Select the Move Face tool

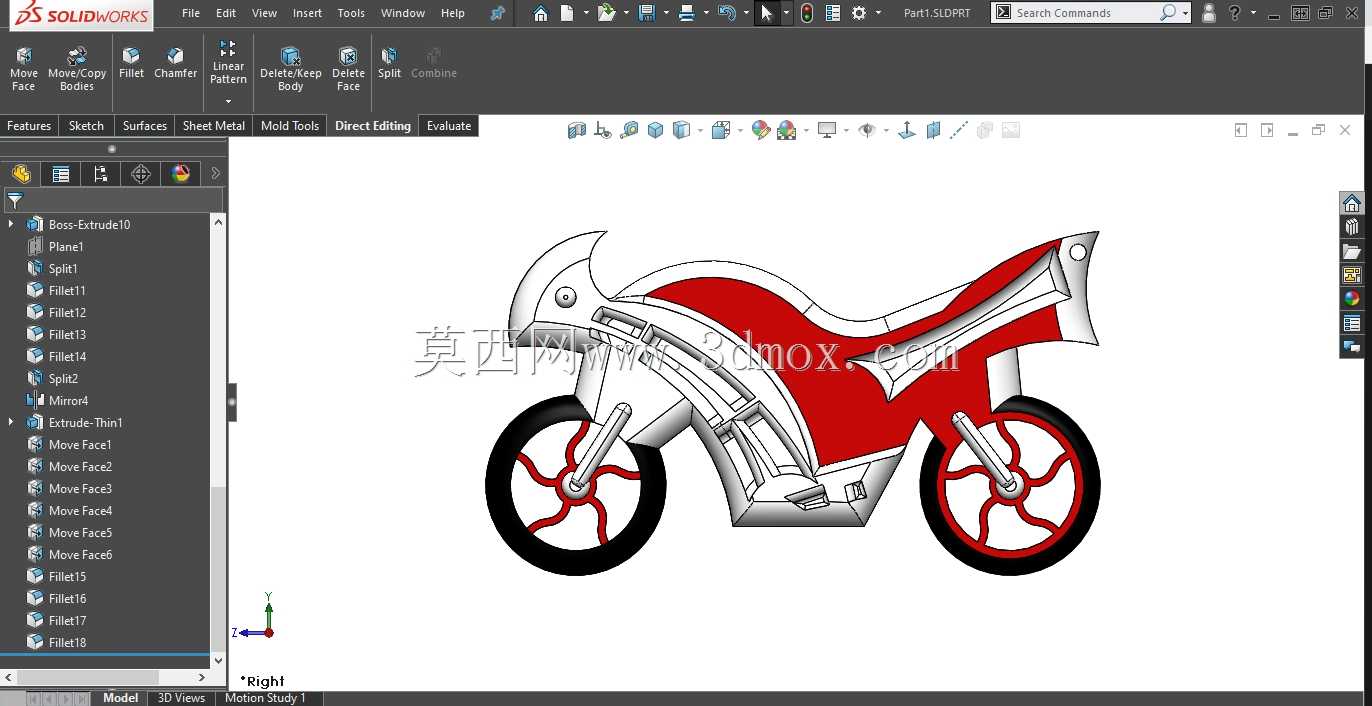point(23,68)
